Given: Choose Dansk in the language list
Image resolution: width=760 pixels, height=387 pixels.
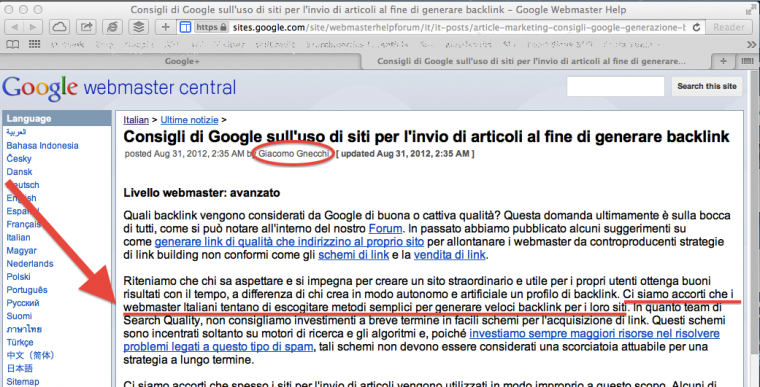Looking at the screenshot, I should click(x=19, y=172).
